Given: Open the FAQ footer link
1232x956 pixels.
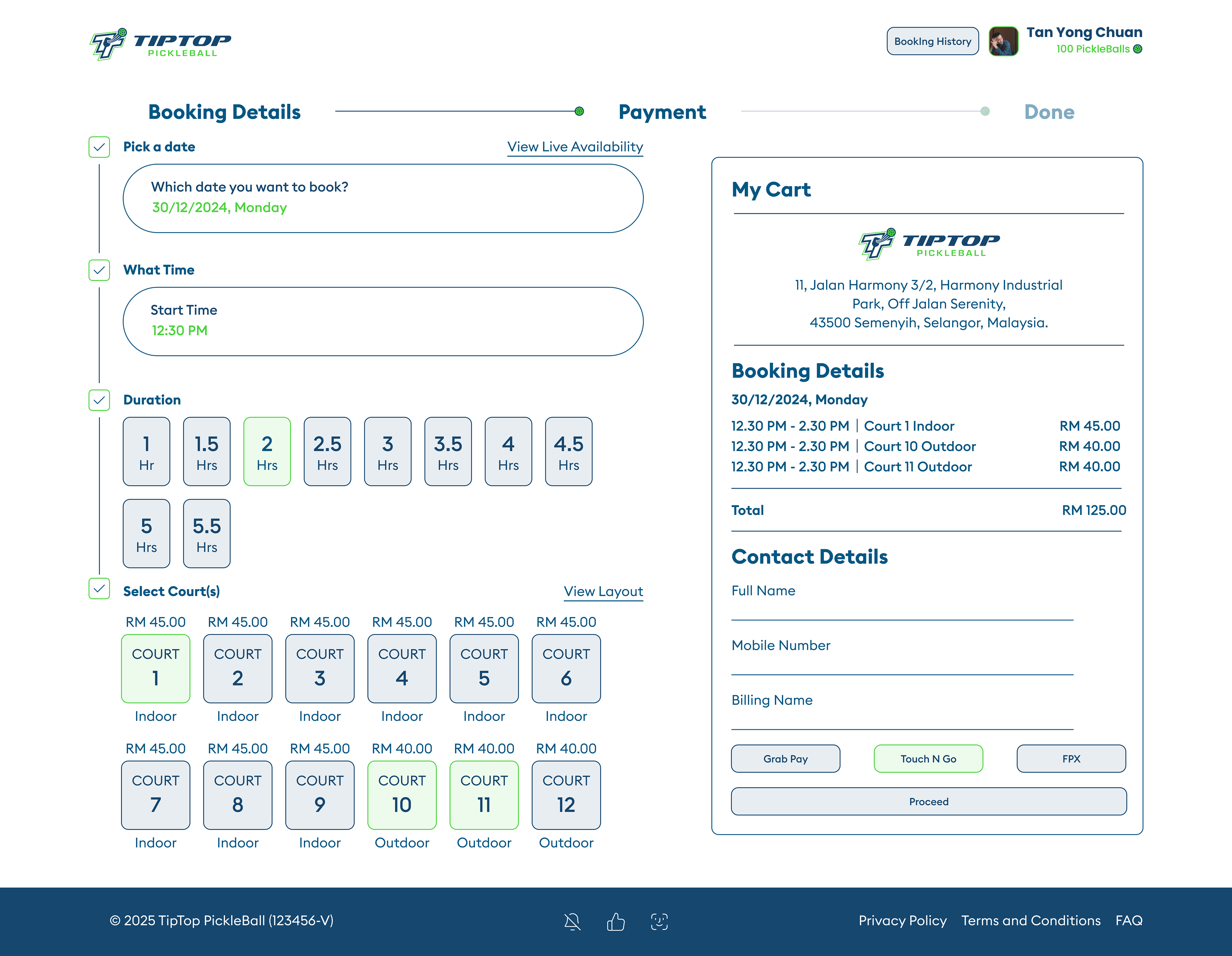Looking at the screenshot, I should 1129,920.
